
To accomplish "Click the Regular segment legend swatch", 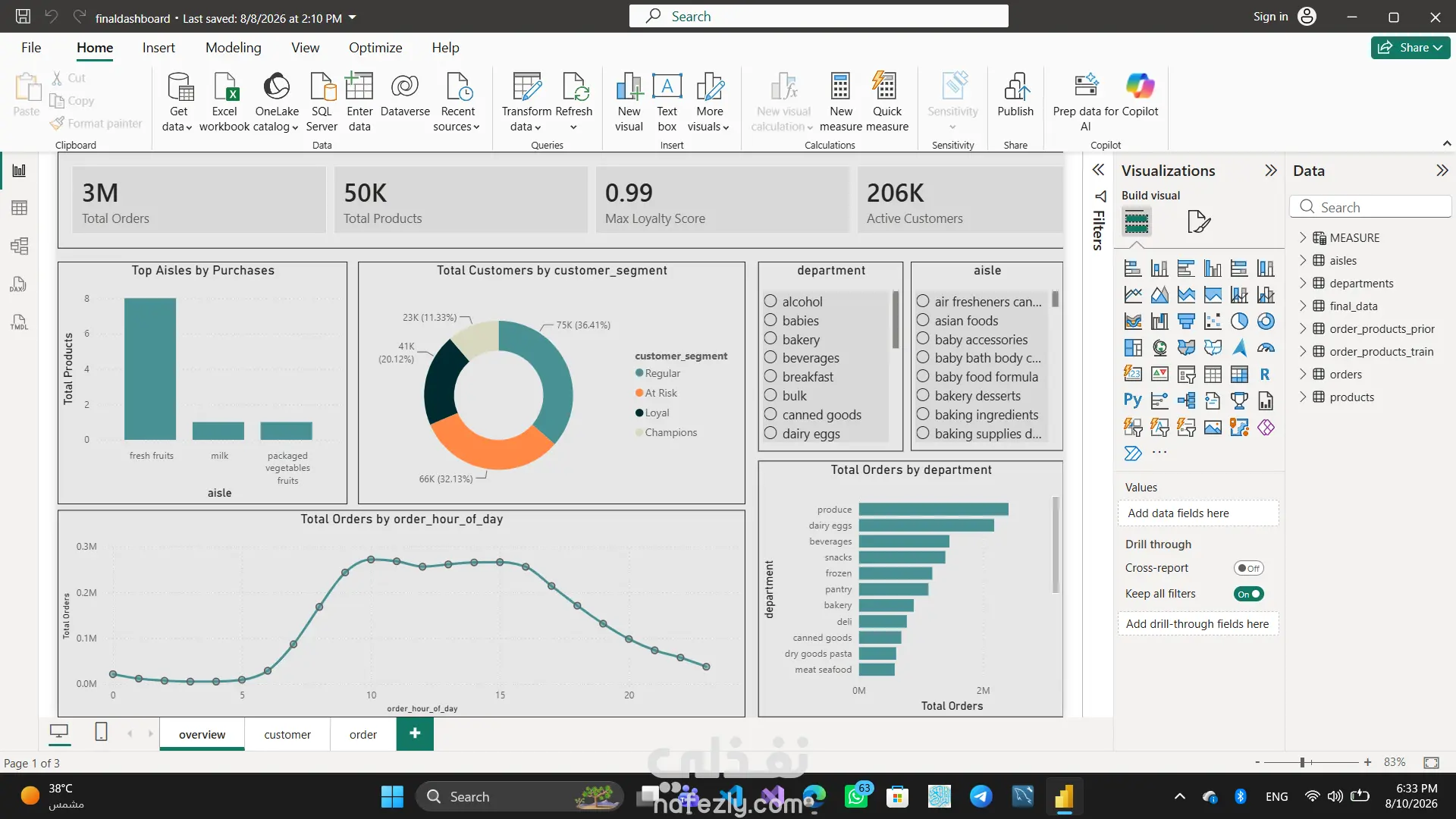I will (639, 373).
